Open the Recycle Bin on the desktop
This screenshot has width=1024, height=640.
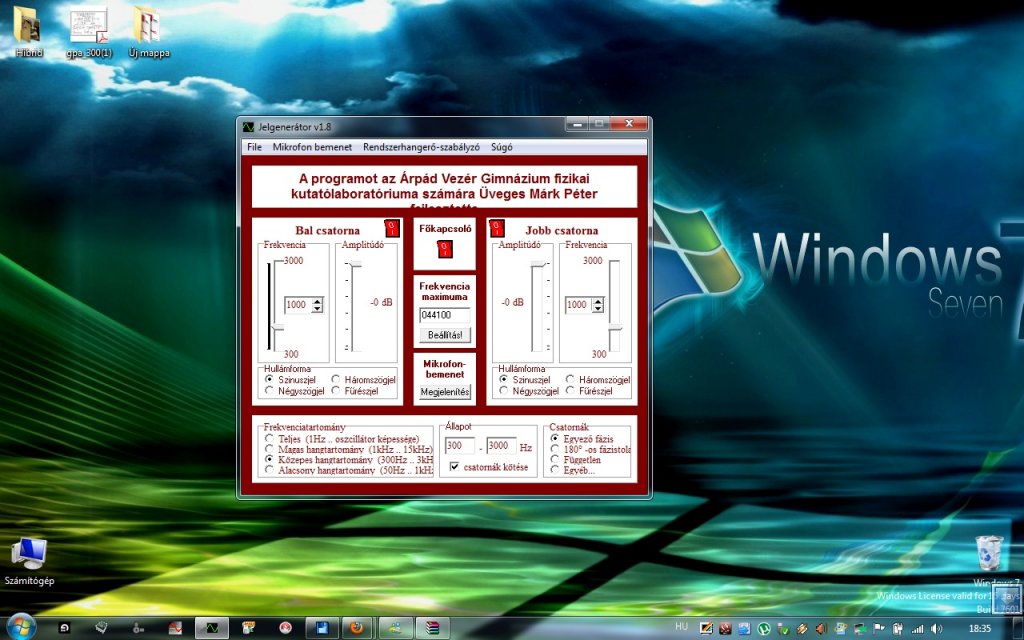[989, 554]
